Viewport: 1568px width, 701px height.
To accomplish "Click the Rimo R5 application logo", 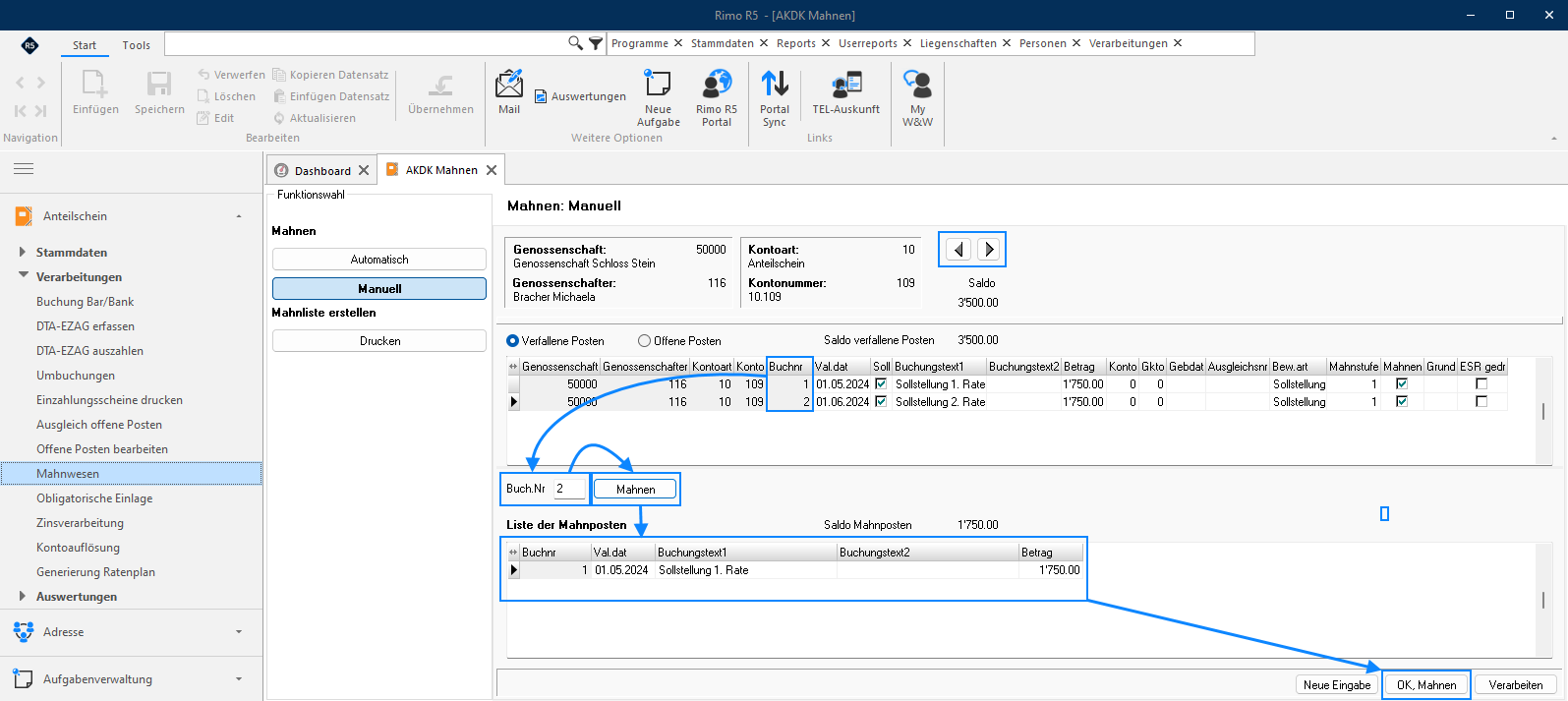I will pos(30,45).
